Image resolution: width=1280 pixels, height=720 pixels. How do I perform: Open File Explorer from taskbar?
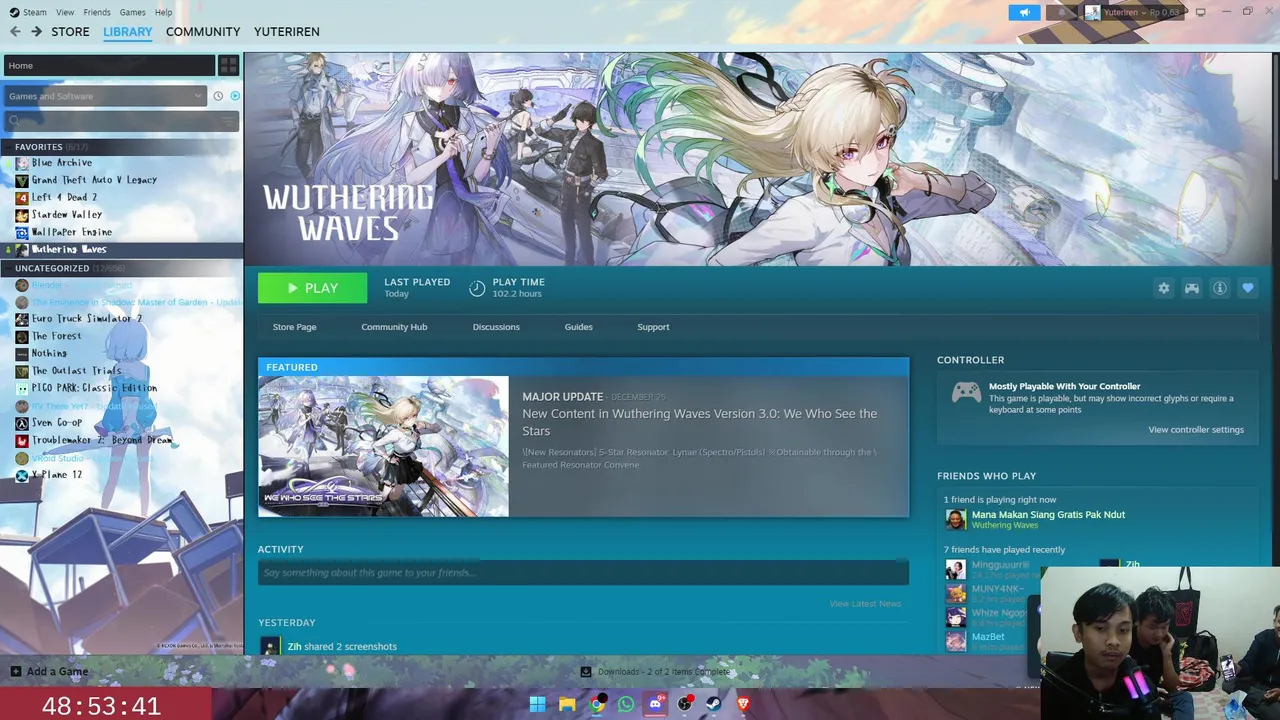coord(567,704)
